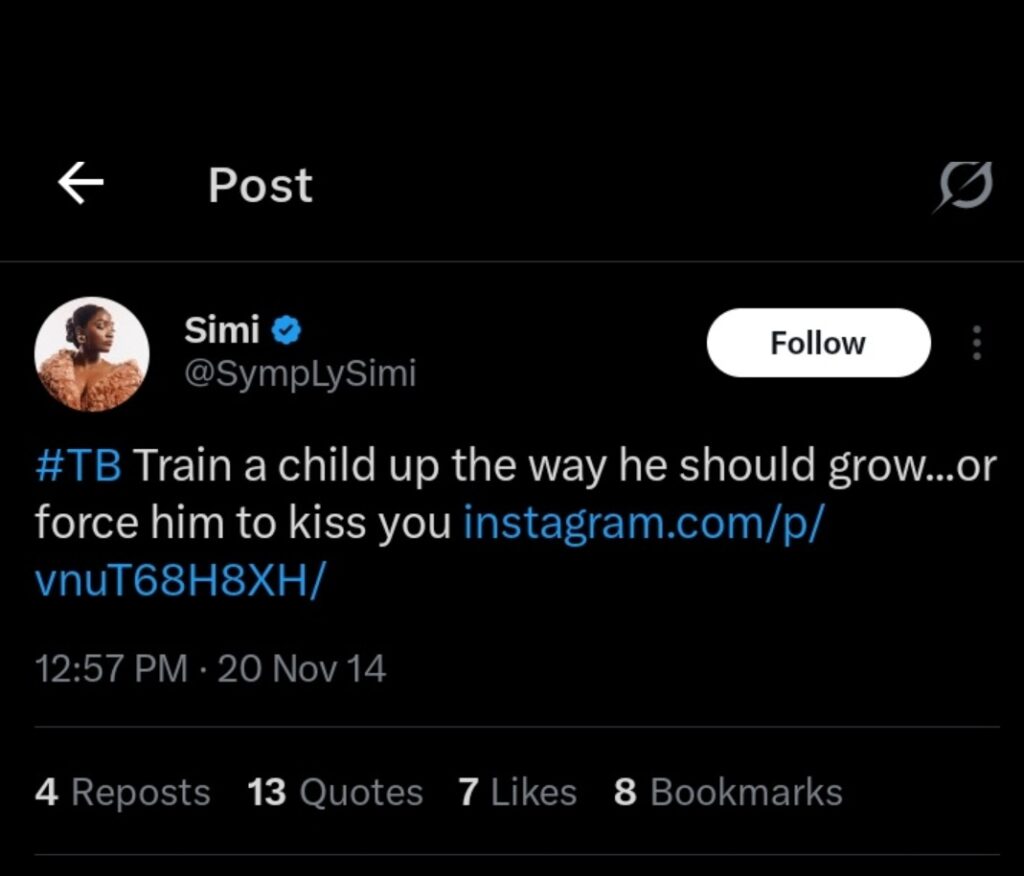
Task: View the 4 Reposts list
Action: coord(122,792)
